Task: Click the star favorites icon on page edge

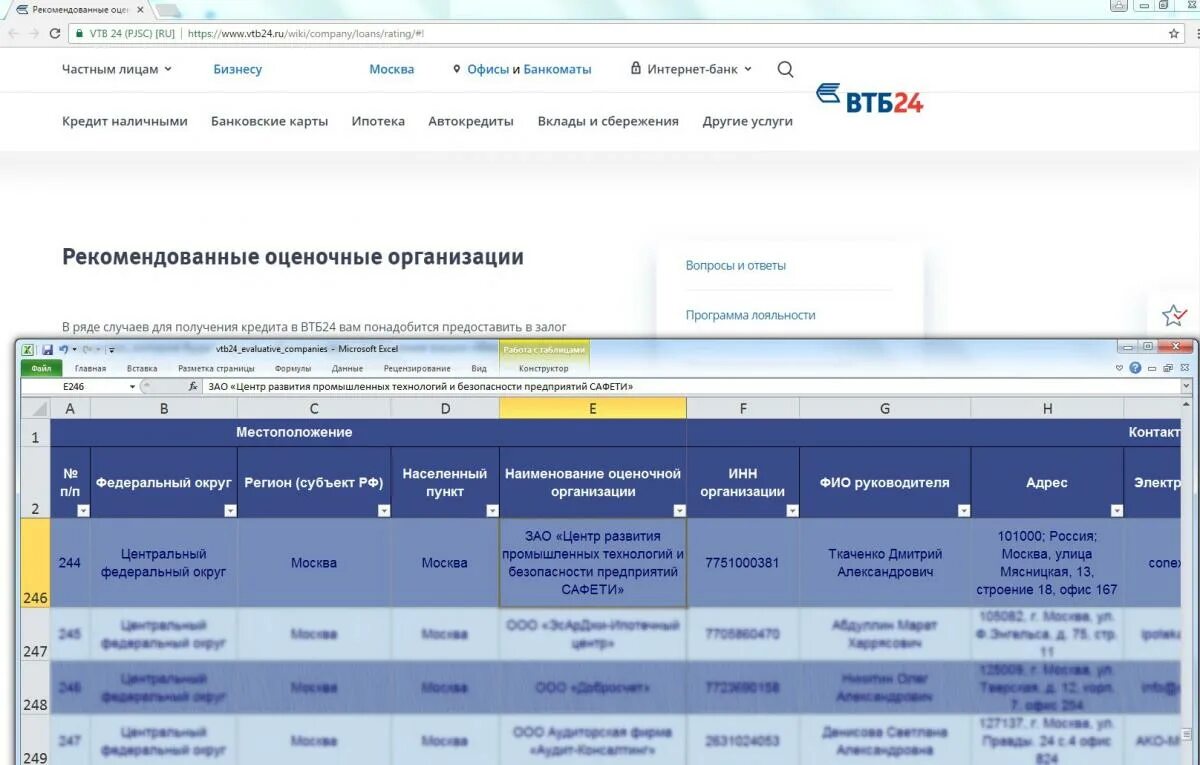Action: (1174, 316)
